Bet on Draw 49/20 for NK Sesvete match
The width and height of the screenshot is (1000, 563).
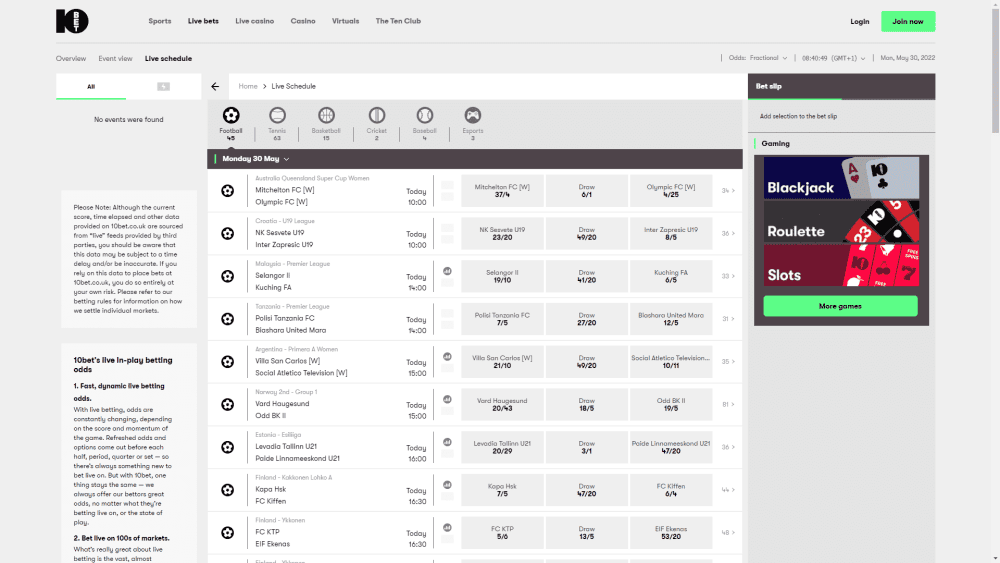[587, 233]
